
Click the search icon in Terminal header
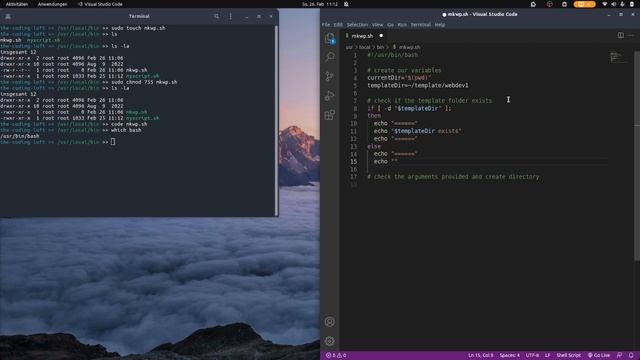coord(216,16)
